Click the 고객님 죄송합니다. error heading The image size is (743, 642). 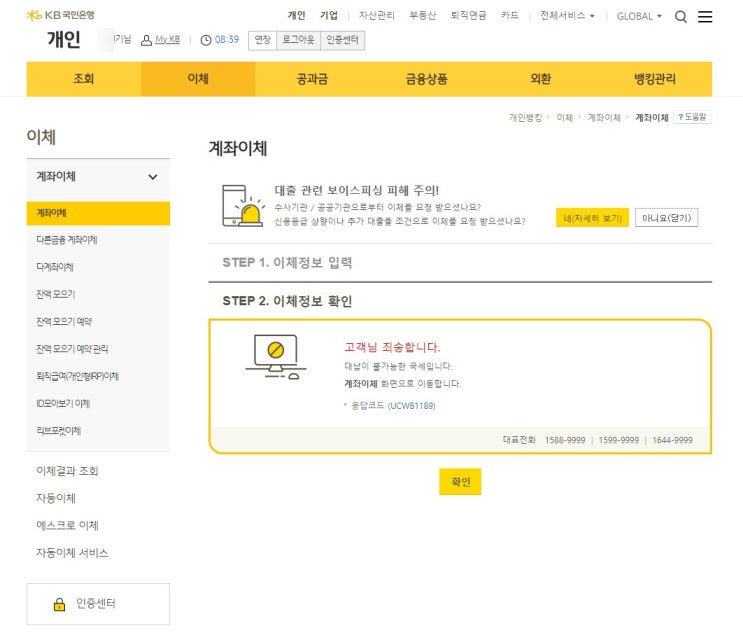coord(392,347)
